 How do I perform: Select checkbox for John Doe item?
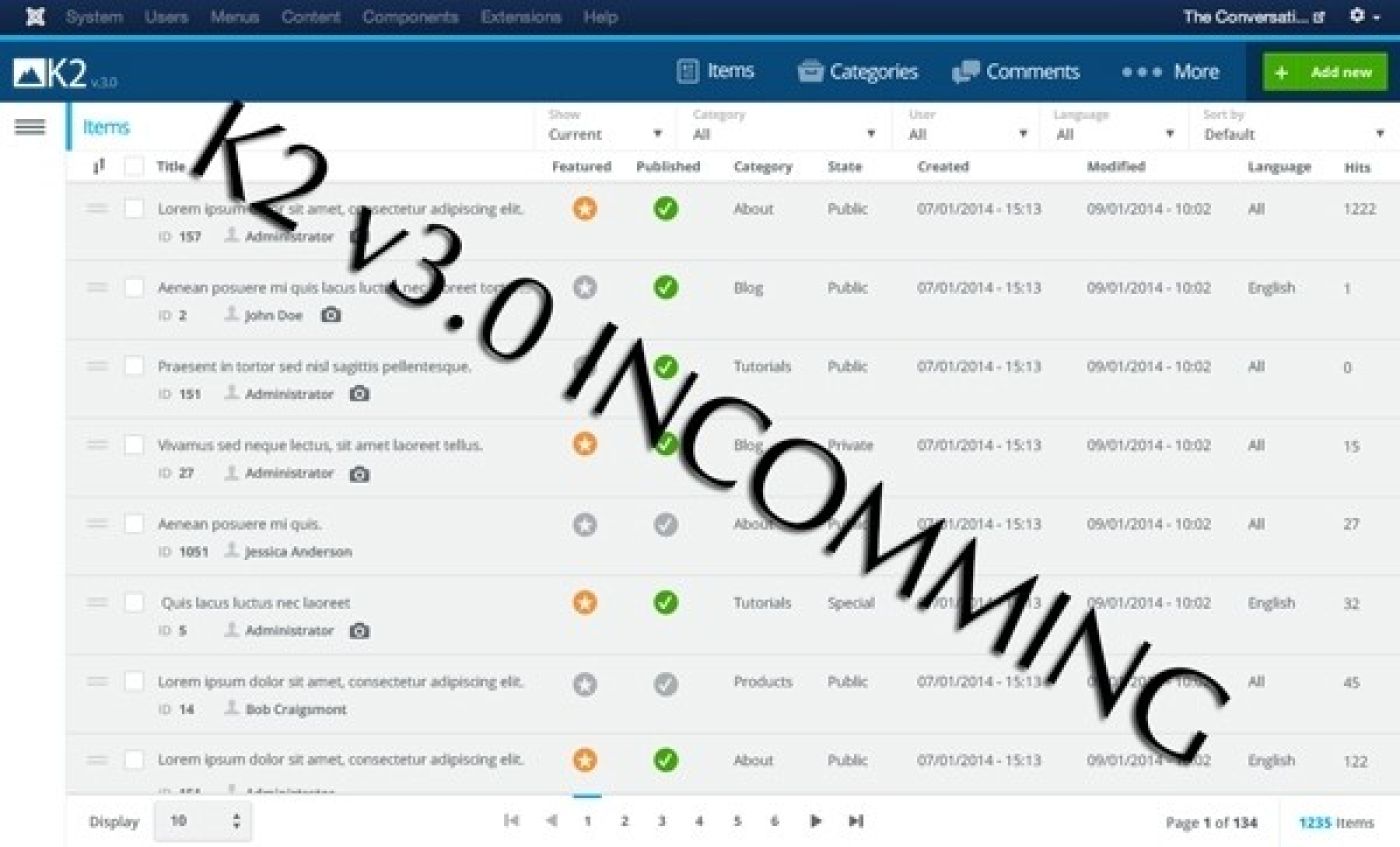click(134, 288)
